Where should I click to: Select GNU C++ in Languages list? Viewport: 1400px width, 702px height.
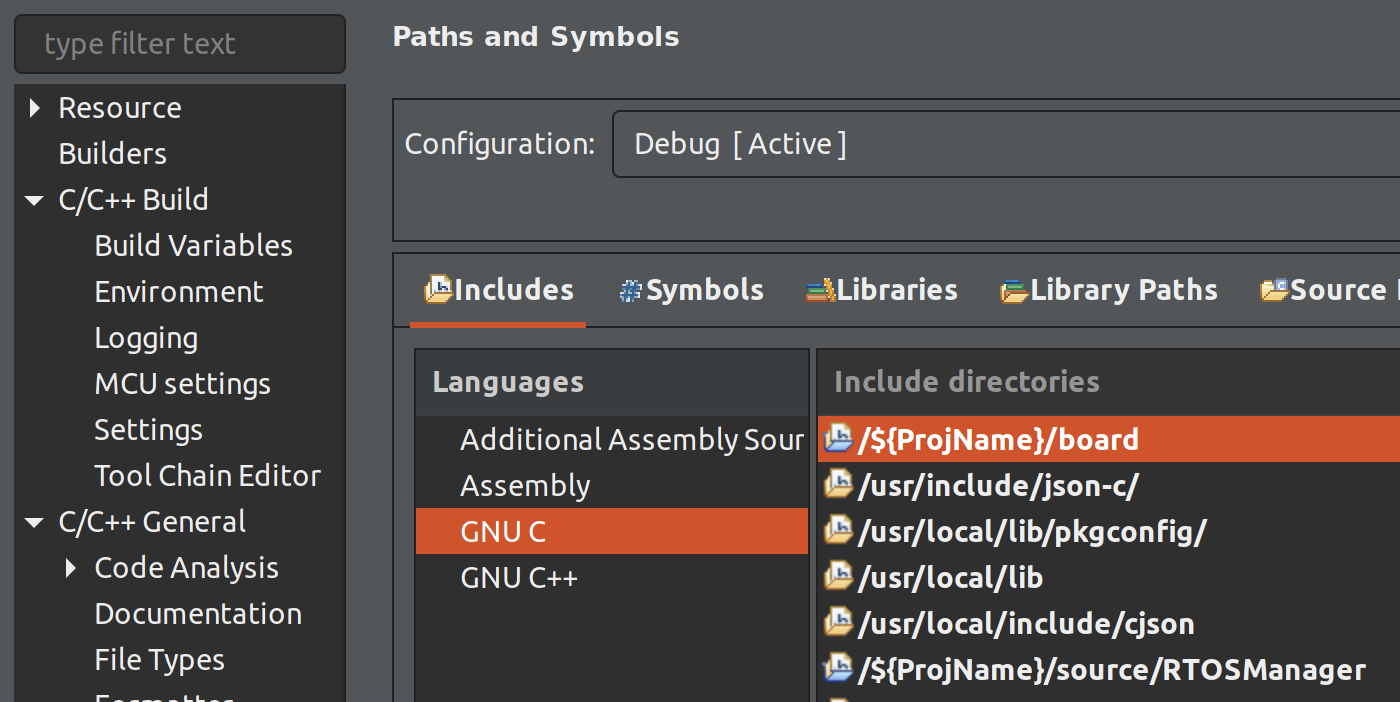pyautogui.click(x=519, y=578)
